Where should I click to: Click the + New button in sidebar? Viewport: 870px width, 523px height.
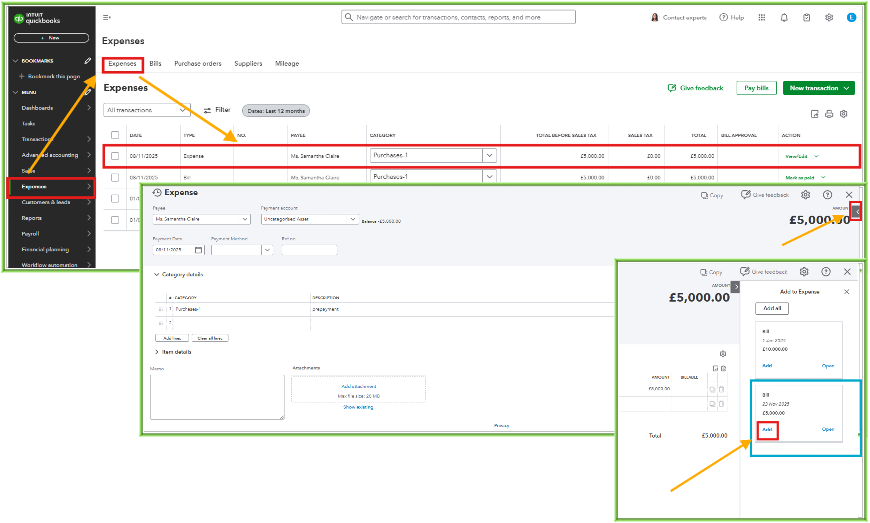pos(51,38)
